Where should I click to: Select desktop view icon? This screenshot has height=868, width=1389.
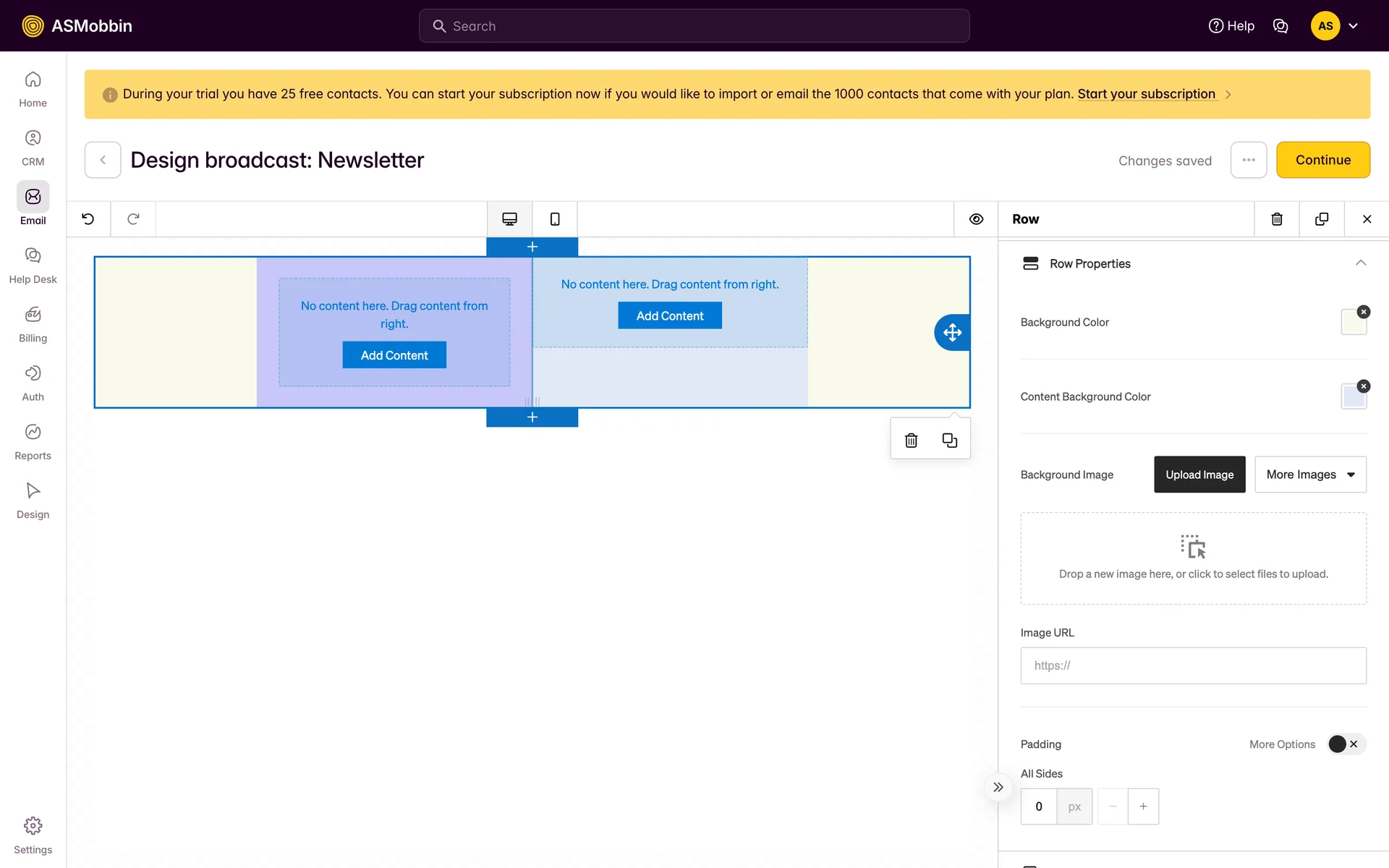[509, 219]
